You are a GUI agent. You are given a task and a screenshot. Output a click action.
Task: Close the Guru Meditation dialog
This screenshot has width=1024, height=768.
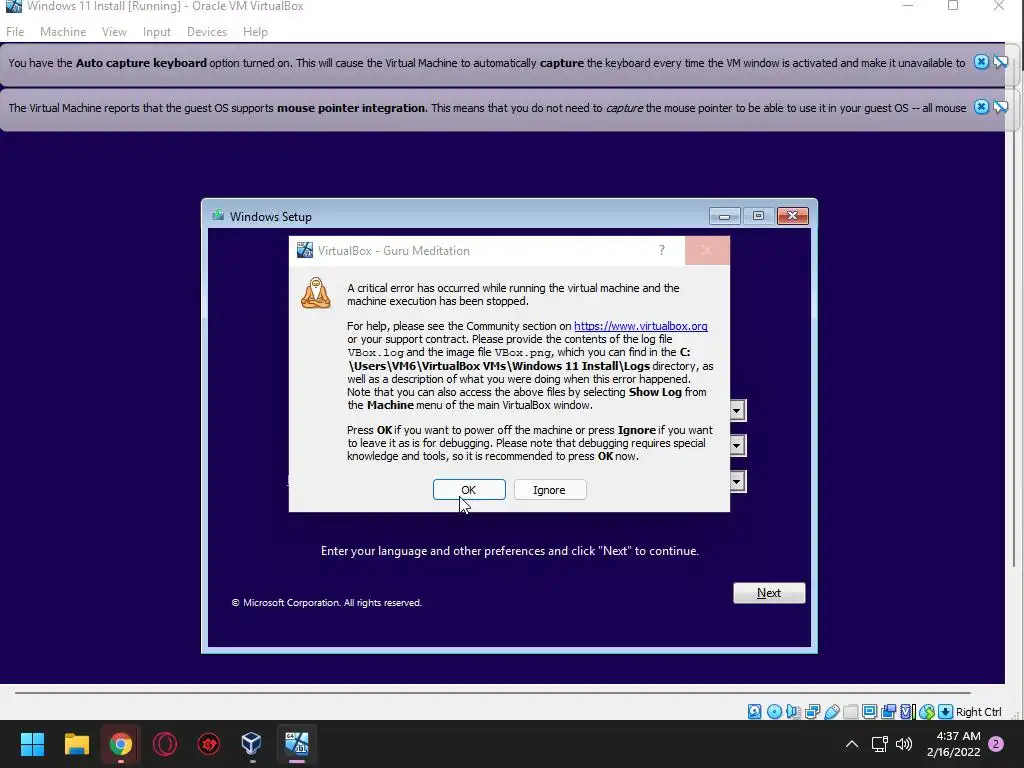(707, 250)
